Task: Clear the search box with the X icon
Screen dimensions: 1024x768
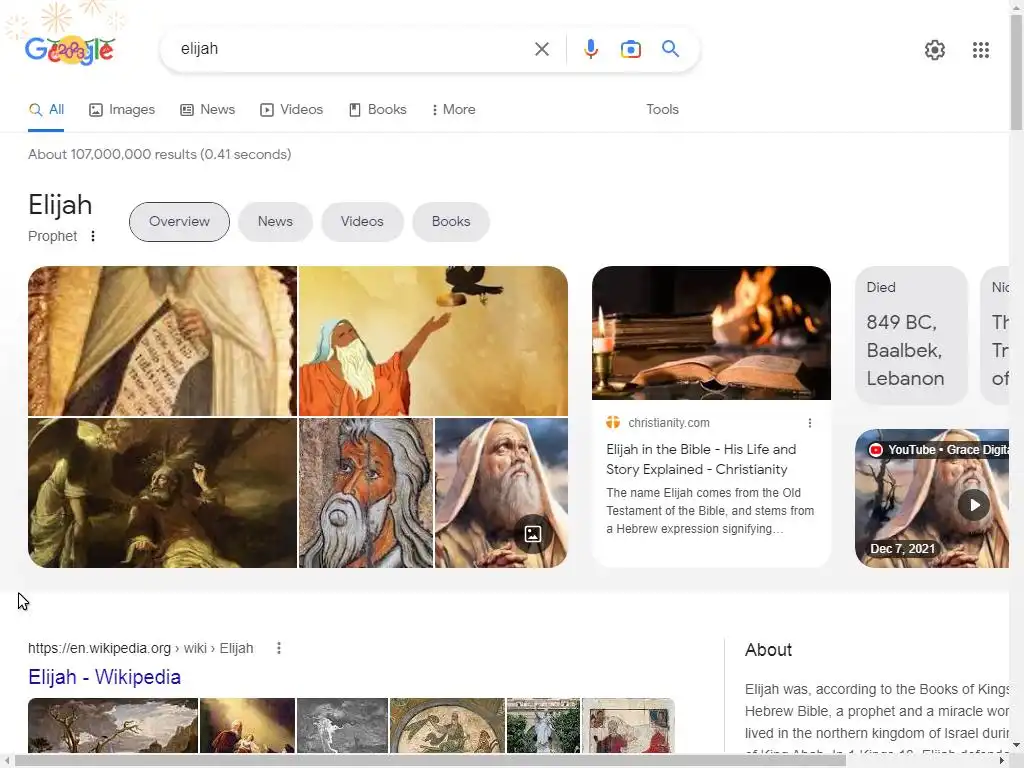Action: pos(541,49)
